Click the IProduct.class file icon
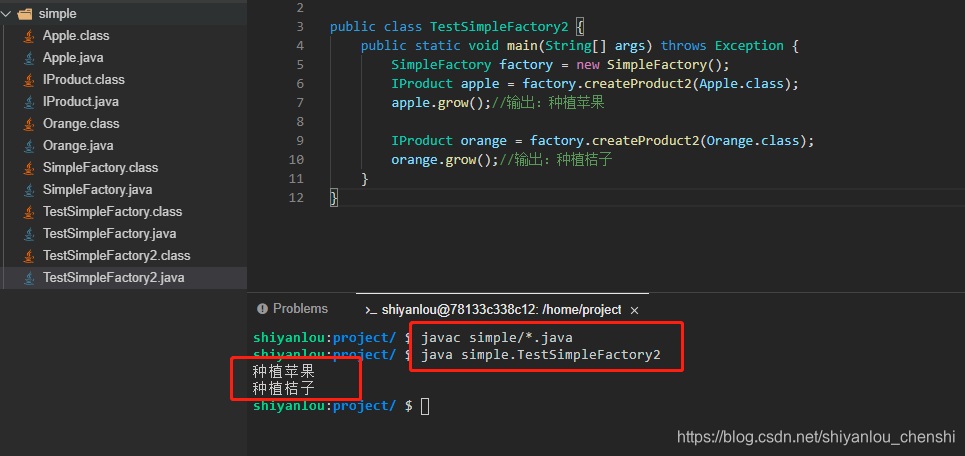The image size is (965, 456). click(29, 80)
